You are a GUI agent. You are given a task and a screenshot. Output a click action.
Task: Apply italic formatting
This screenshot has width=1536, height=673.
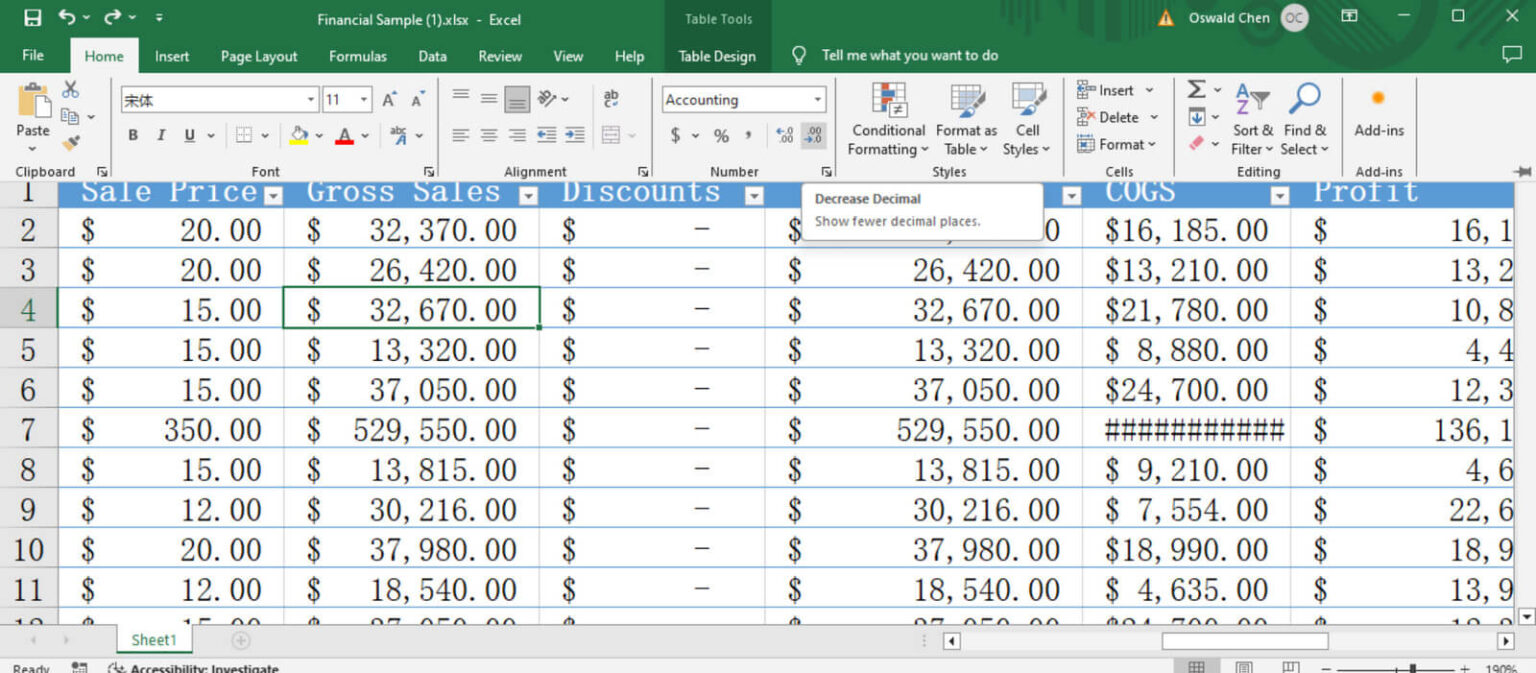point(160,134)
